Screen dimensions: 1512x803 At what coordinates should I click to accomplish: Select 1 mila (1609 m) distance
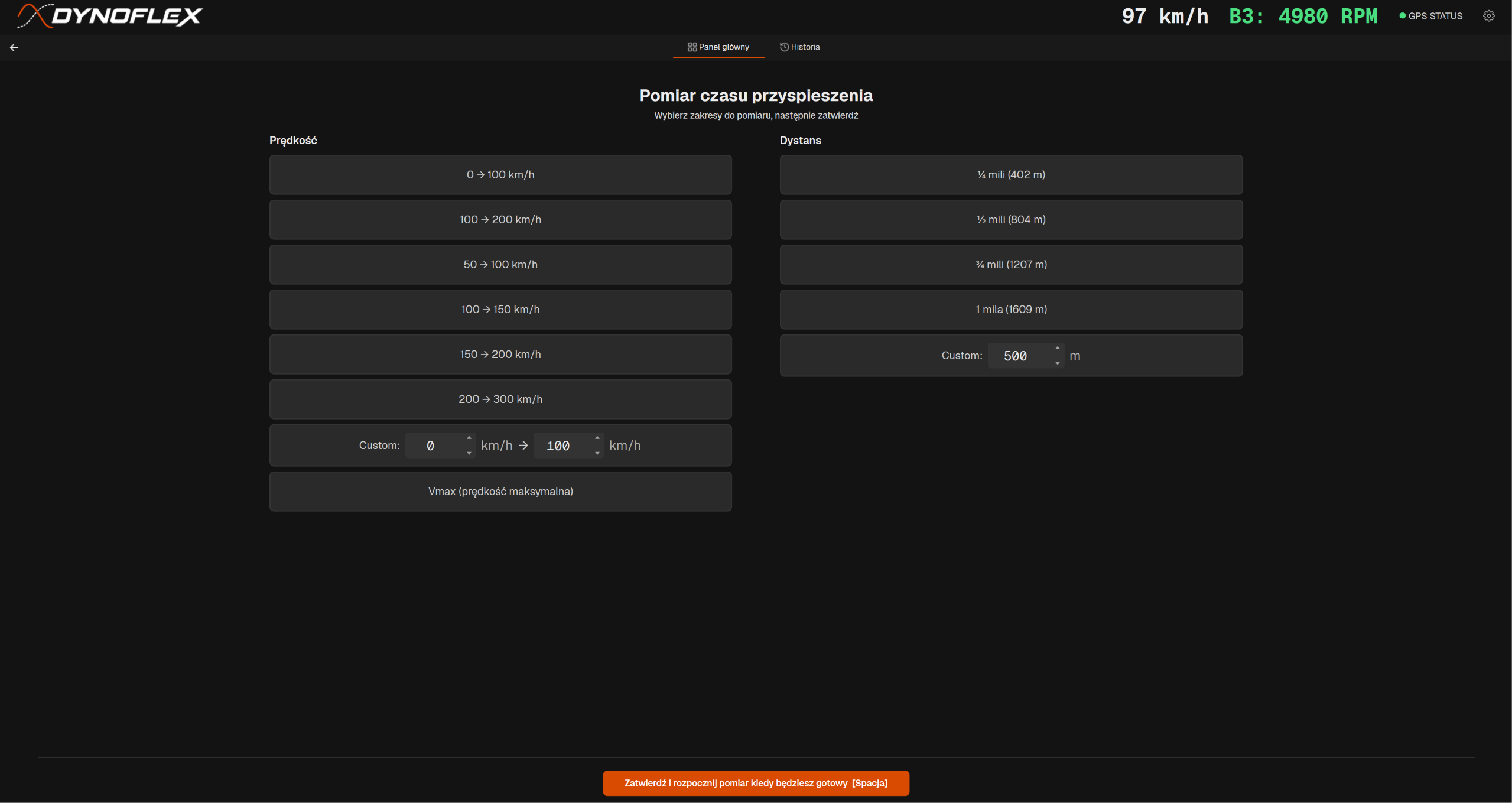pos(1011,310)
